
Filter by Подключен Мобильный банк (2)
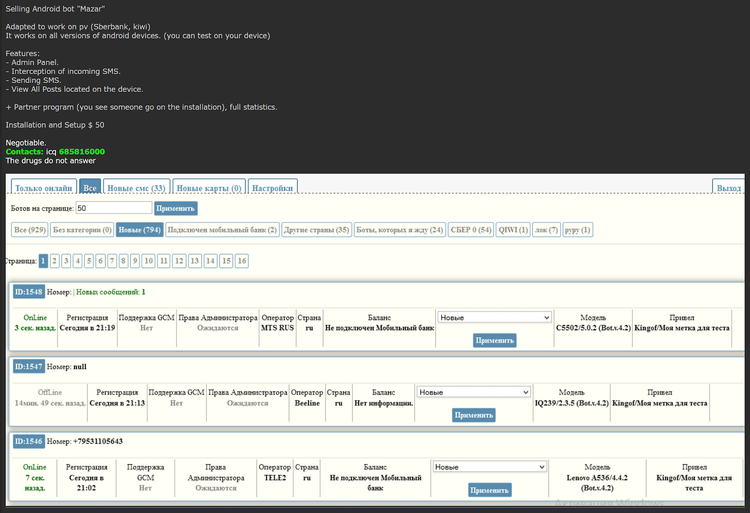pos(222,230)
